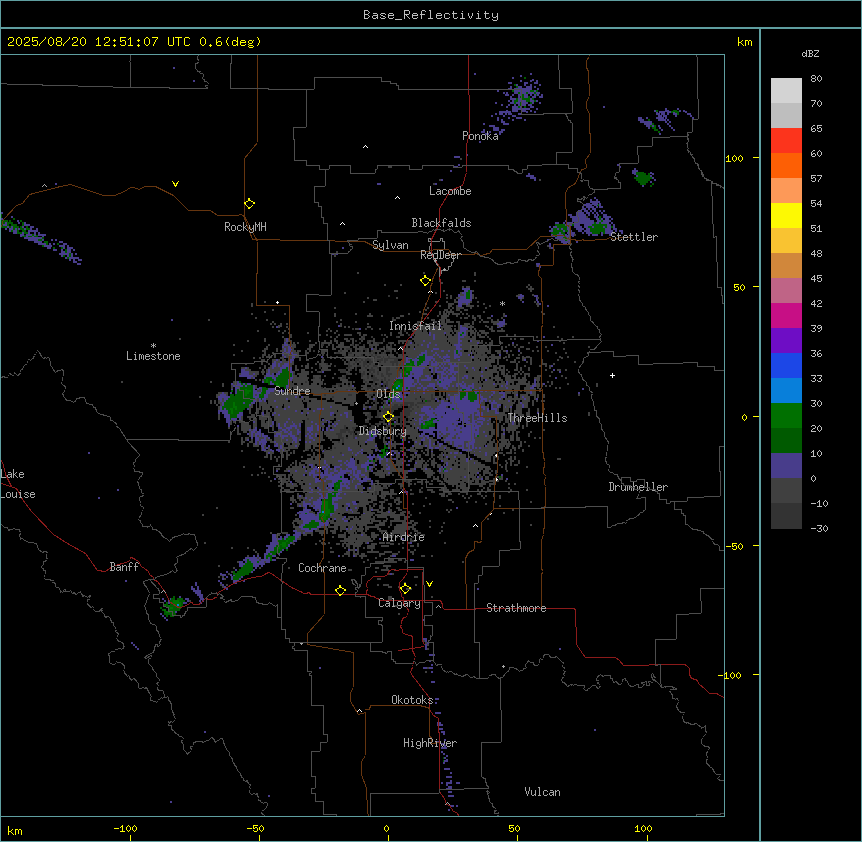Click the yellow V marker northeast of Calgary
The height and width of the screenshot is (842, 862).
coord(429,584)
